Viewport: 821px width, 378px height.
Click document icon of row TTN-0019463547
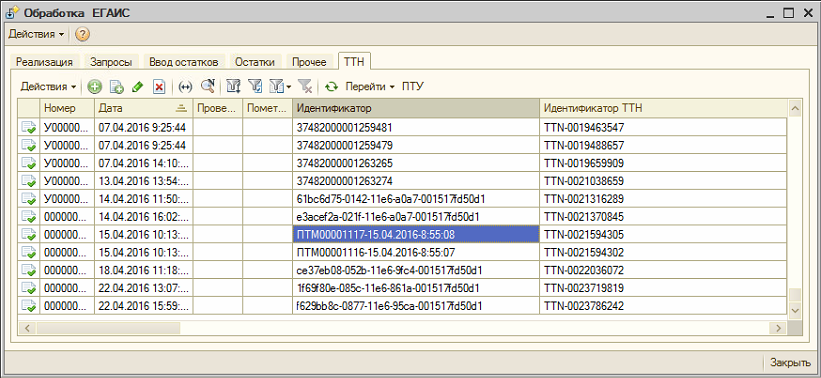coord(28,127)
